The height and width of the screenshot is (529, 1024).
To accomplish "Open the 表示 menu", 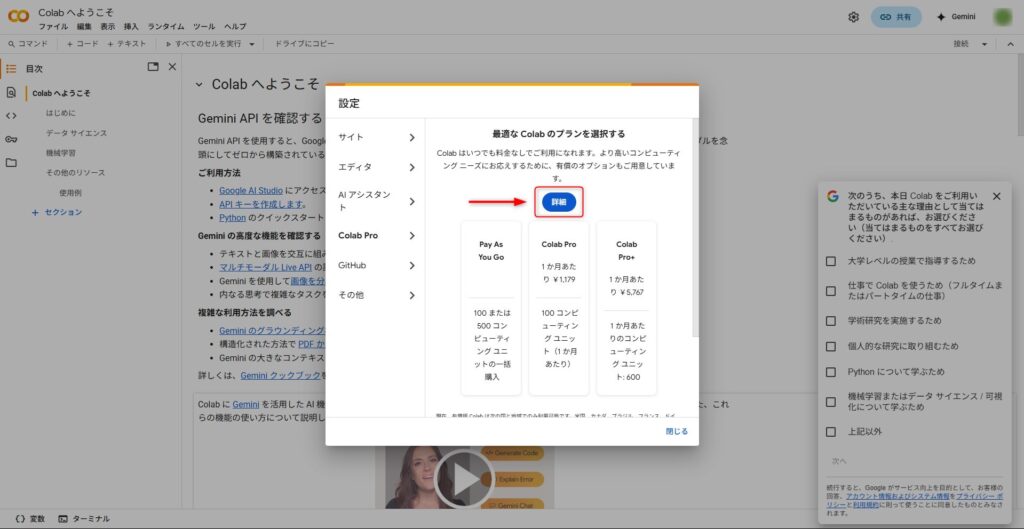I will point(108,27).
